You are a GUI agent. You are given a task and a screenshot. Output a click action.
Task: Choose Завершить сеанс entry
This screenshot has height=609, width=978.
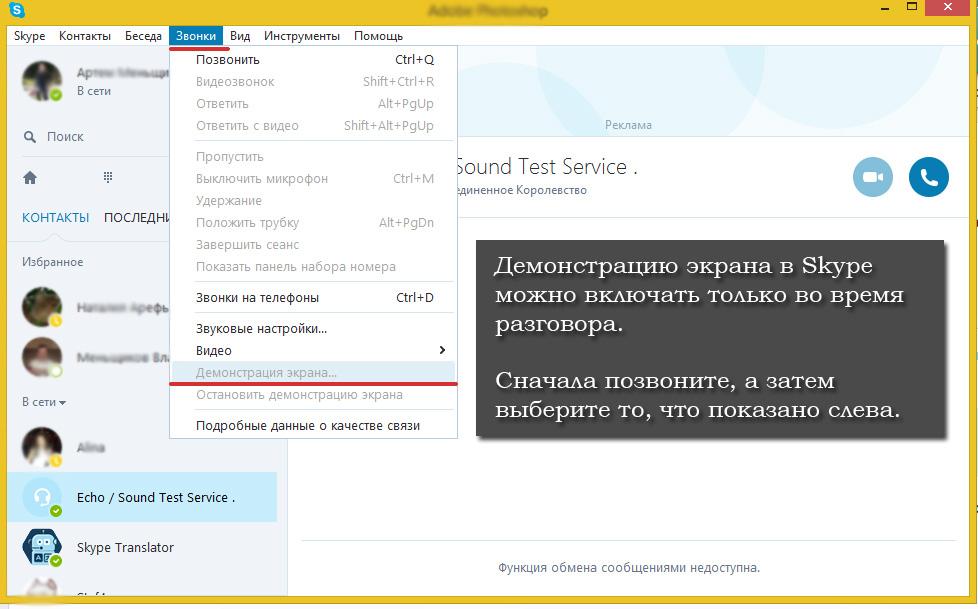(x=314, y=245)
